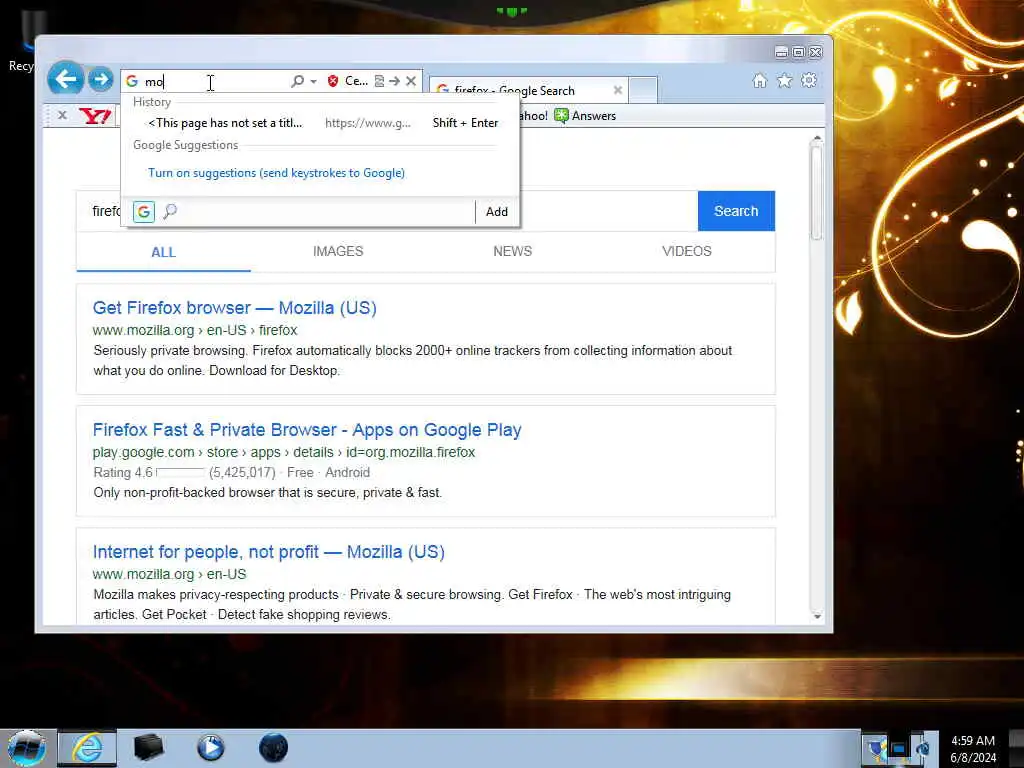The height and width of the screenshot is (768, 1024).
Task: Click the 'www.mozilla.org › en-US › firefox' URL text
Action: (195, 330)
